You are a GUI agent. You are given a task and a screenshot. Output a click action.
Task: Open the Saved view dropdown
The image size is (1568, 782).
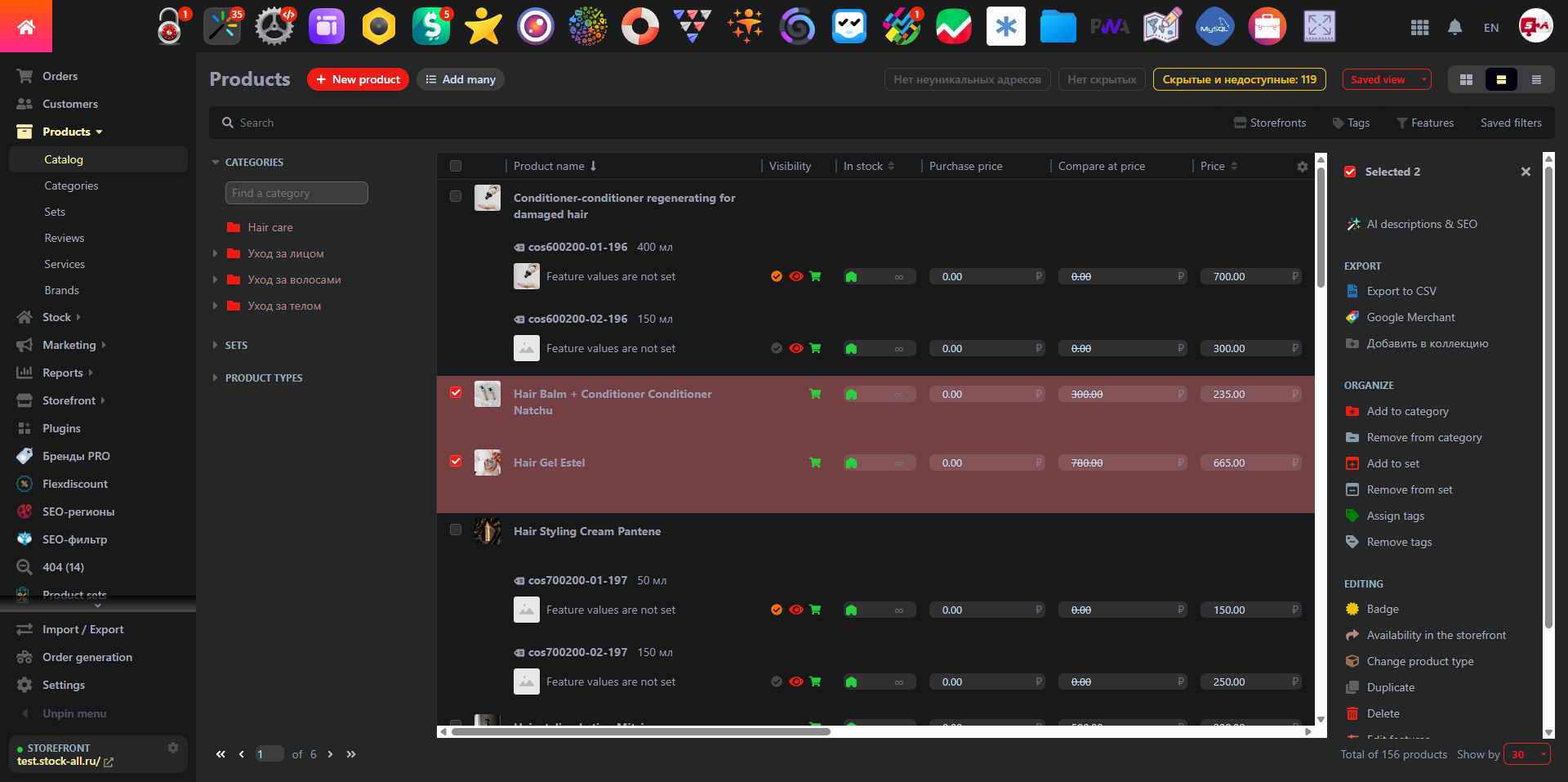pos(1386,79)
